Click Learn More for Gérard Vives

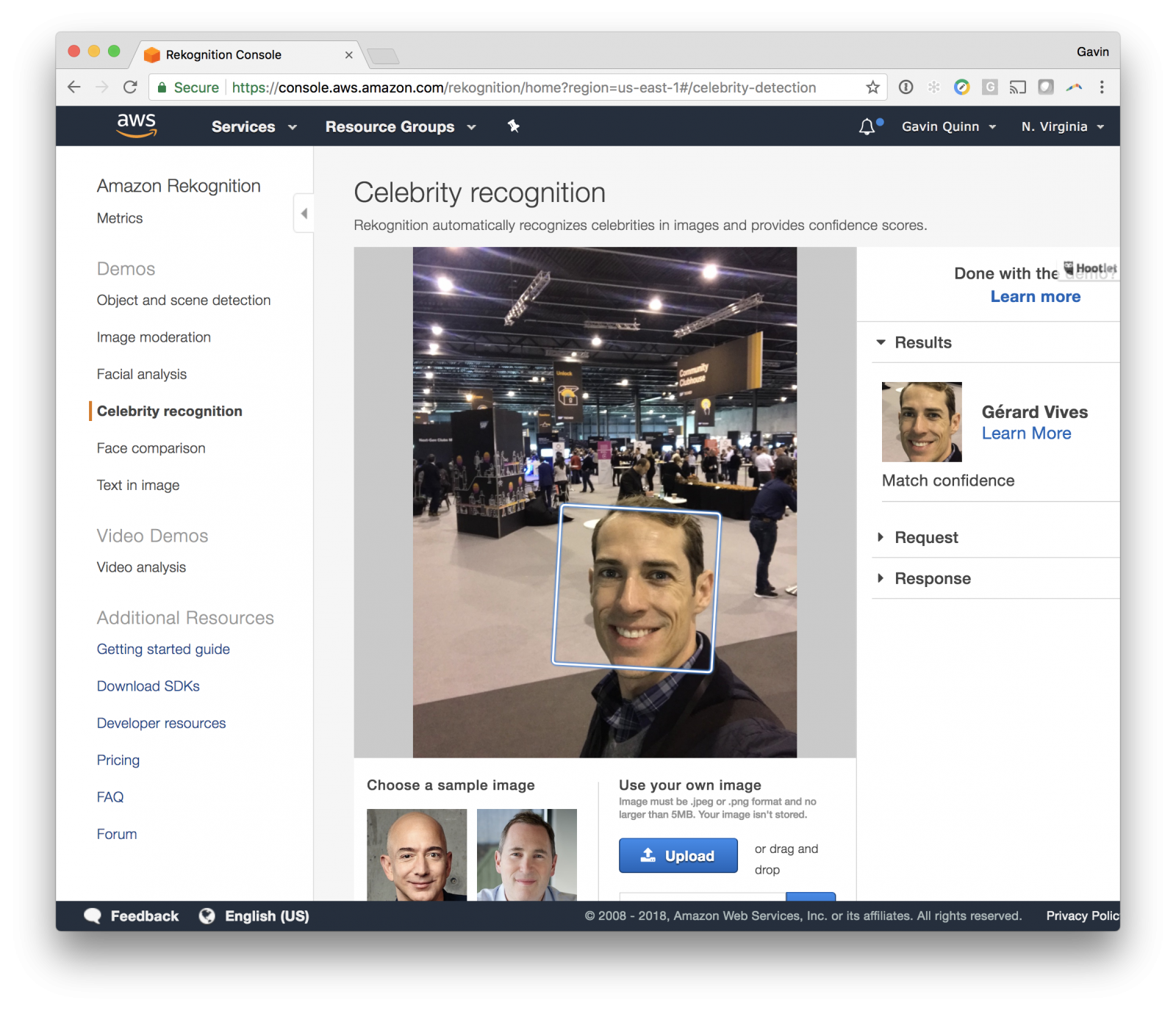click(x=1027, y=433)
